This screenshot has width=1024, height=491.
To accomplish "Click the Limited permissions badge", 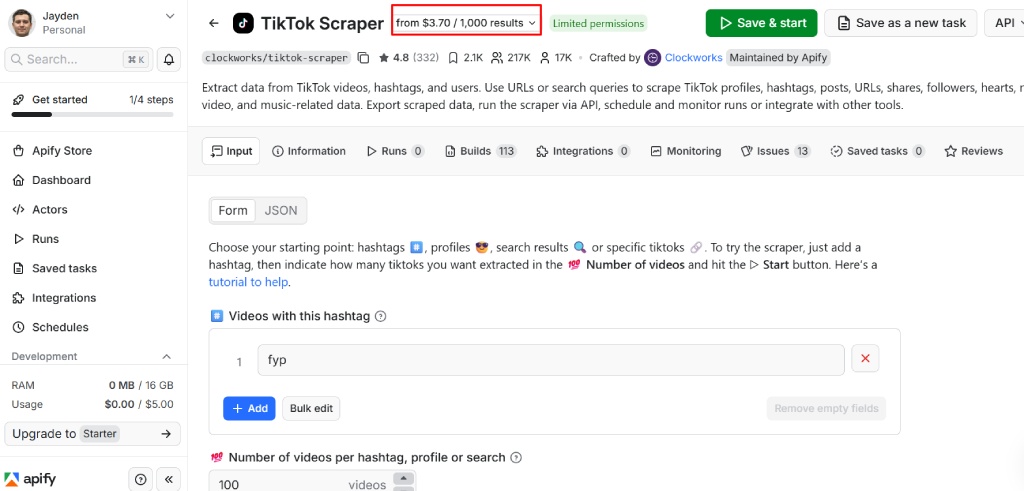I will [598, 24].
